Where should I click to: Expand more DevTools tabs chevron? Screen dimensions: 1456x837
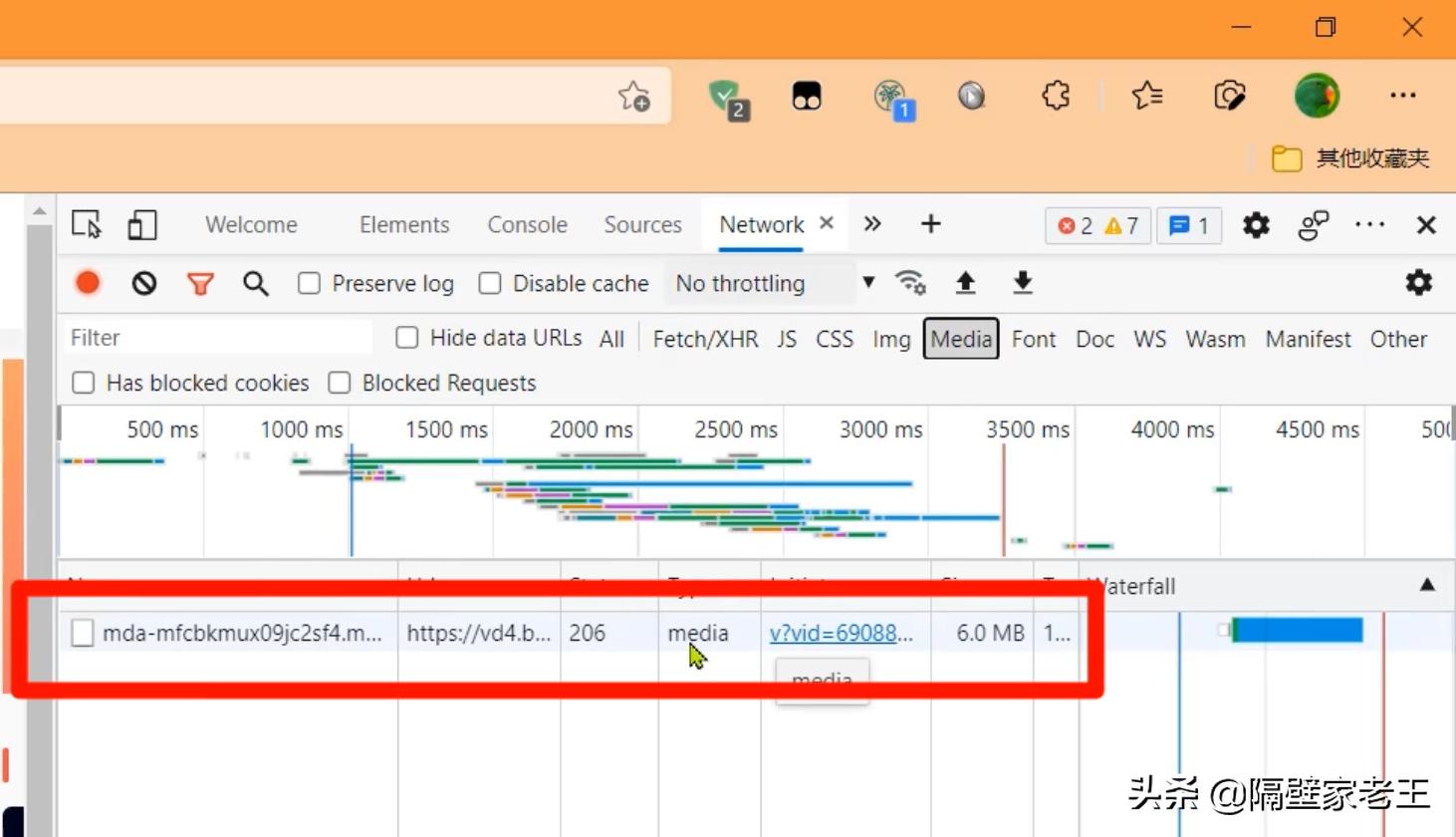point(872,224)
